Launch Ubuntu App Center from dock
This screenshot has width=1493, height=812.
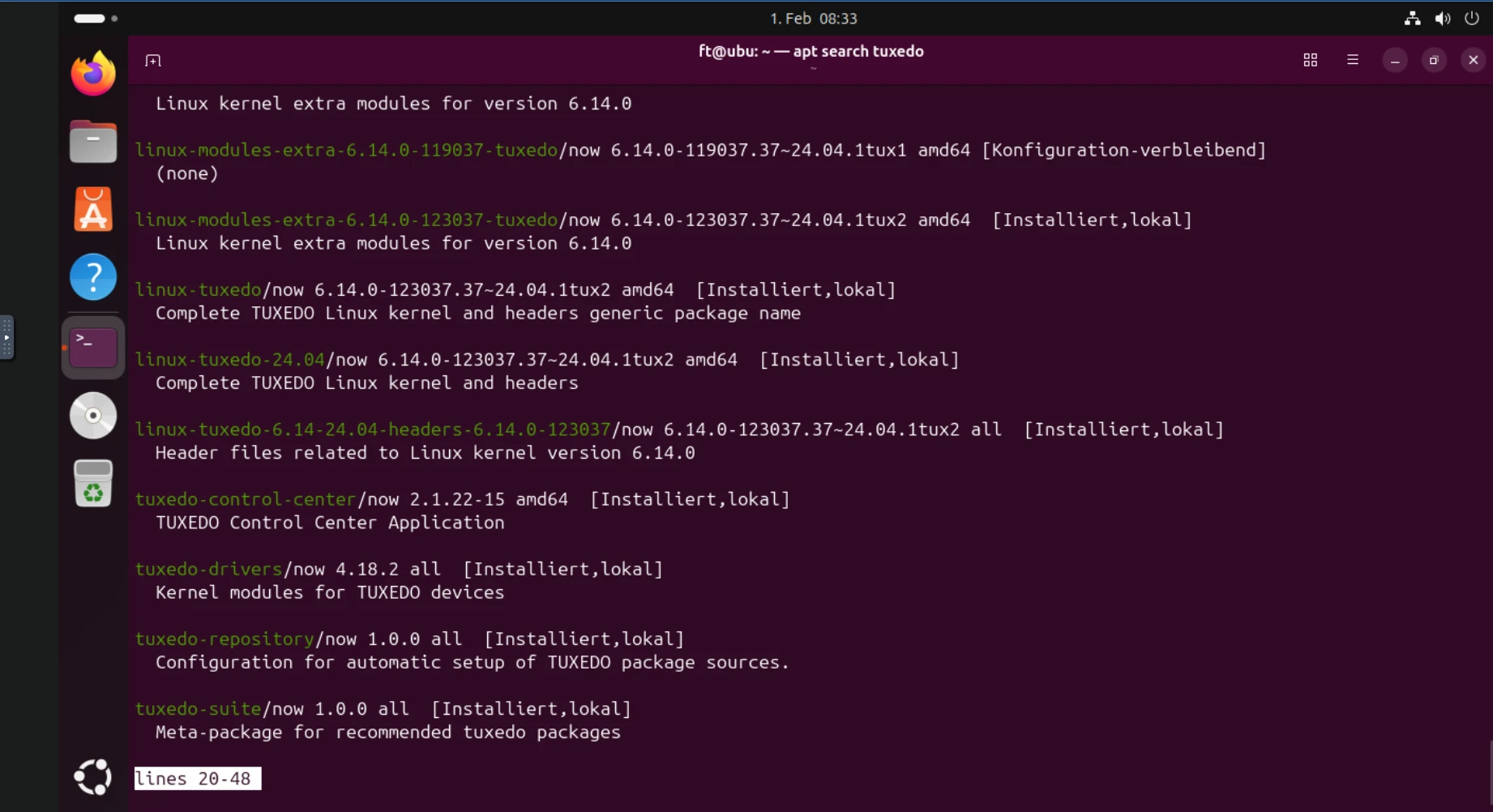93,209
